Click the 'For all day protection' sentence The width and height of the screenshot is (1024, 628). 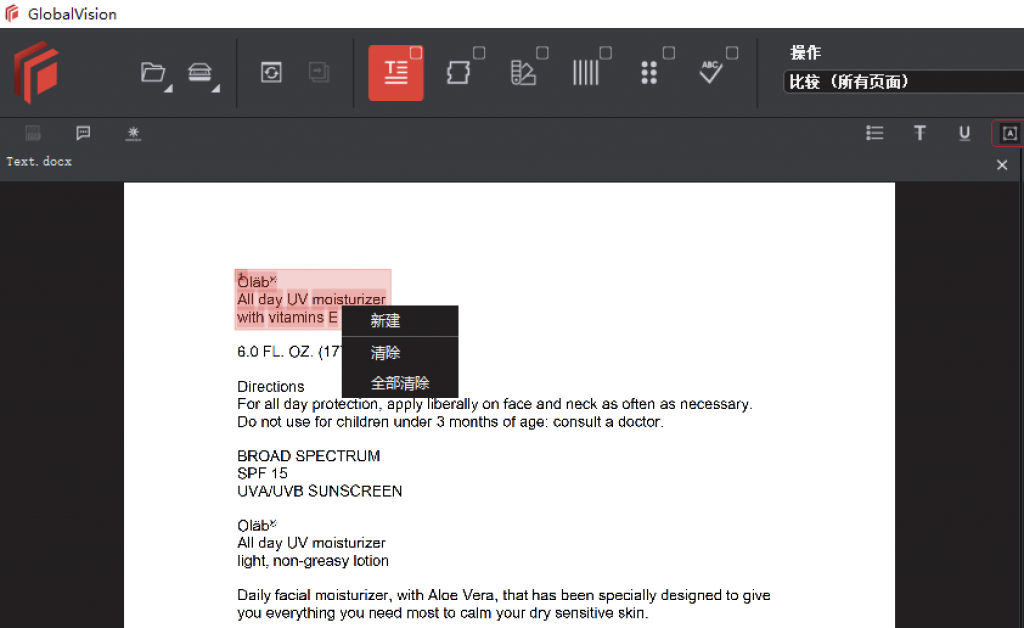pos(494,404)
